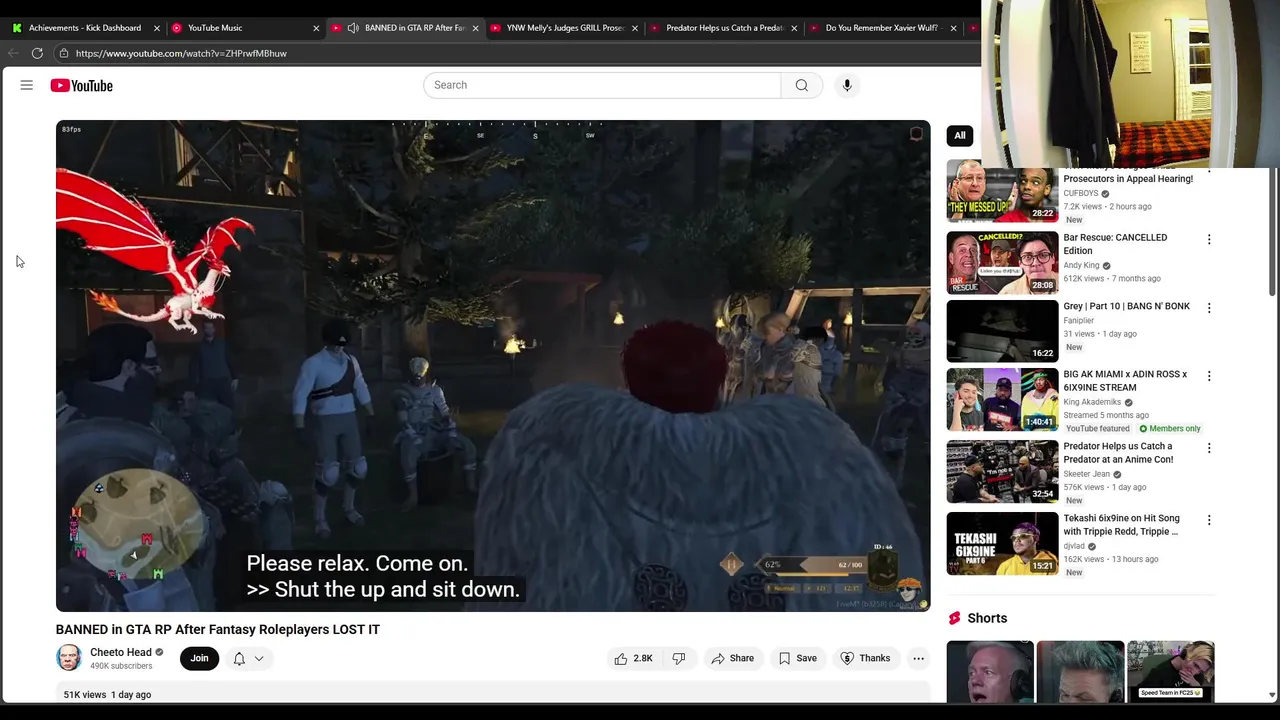This screenshot has width=1280, height=720.
Task: Switch to Achievements - Kick Dashboard tab
Action: click(x=85, y=28)
